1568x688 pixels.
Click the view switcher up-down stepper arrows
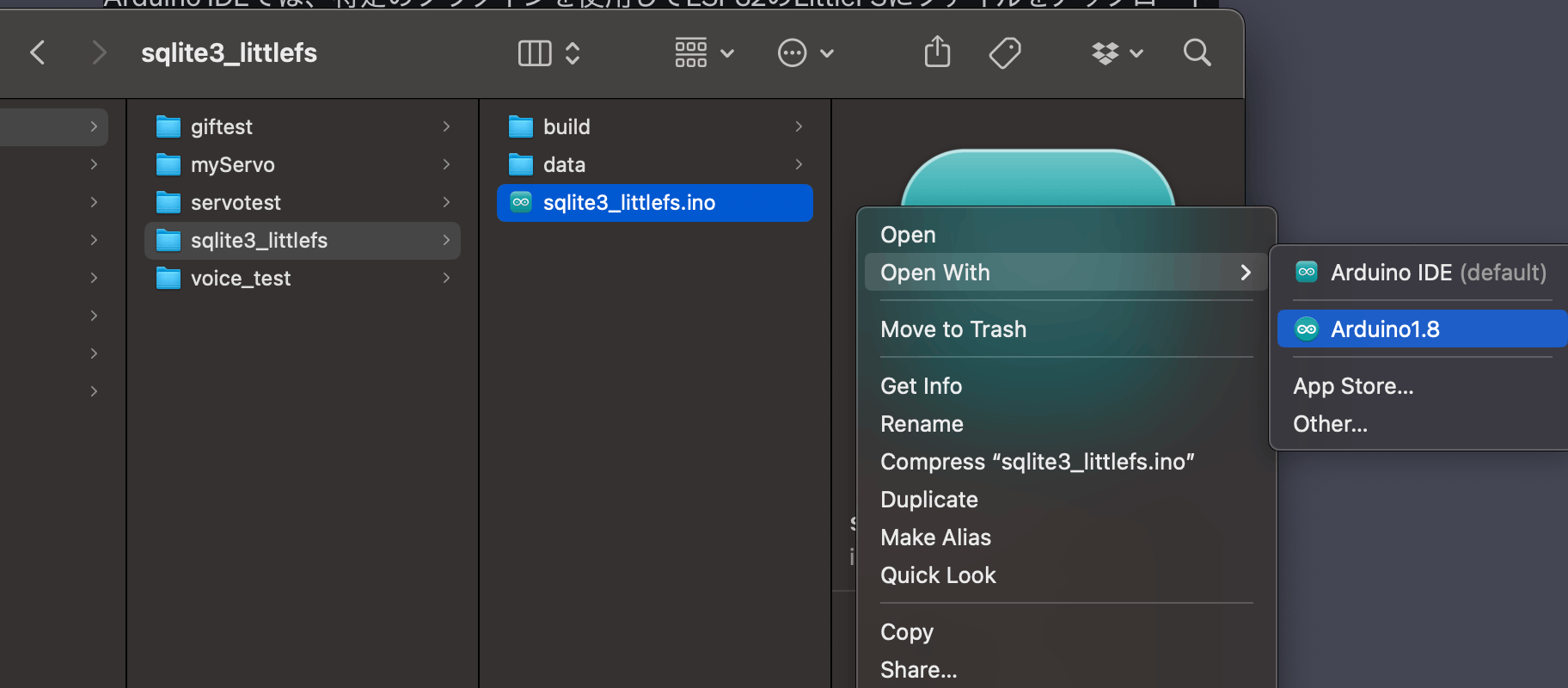pyautogui.click(x=573, y=53)
